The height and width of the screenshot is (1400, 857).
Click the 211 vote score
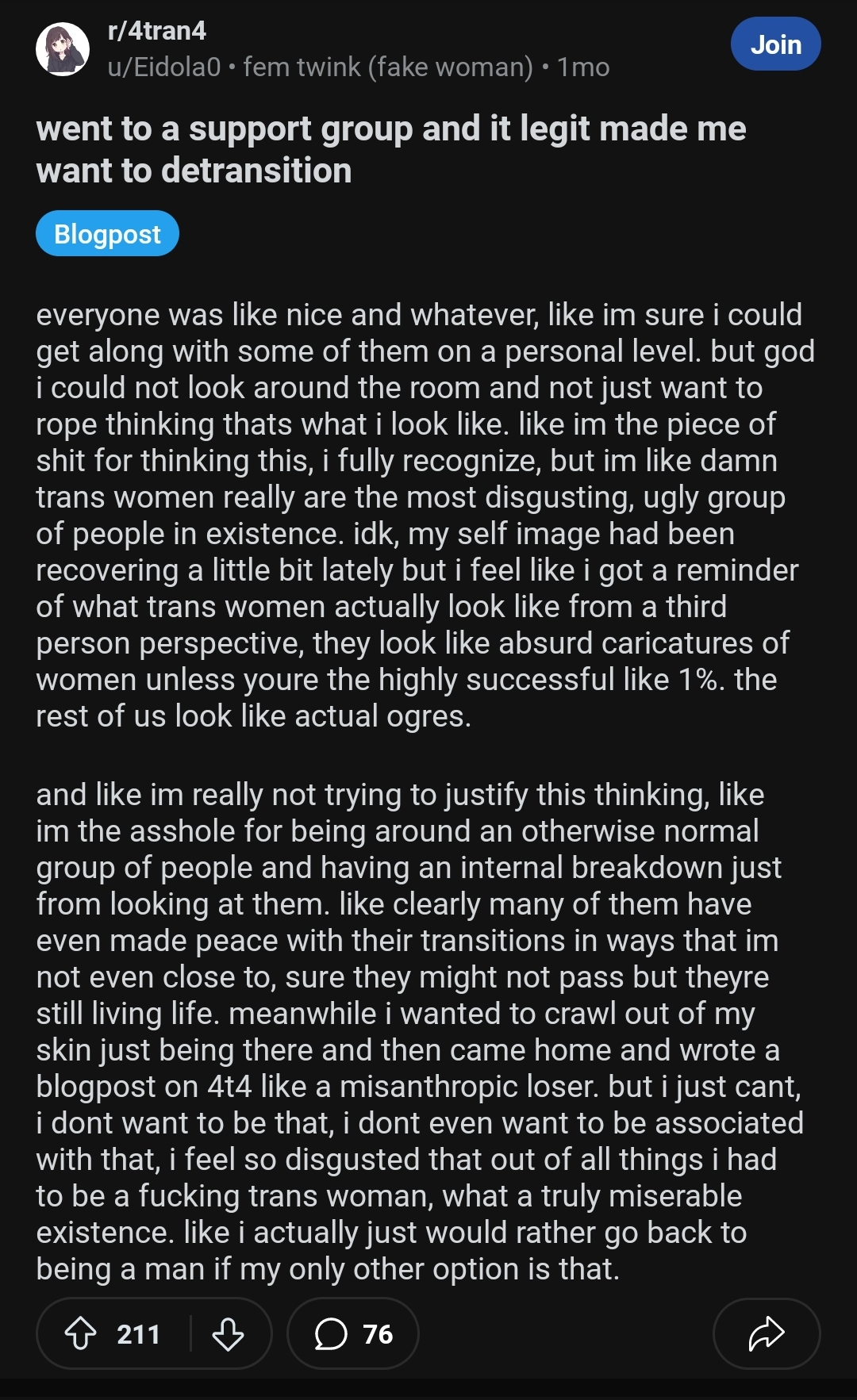coord(138,1334)
